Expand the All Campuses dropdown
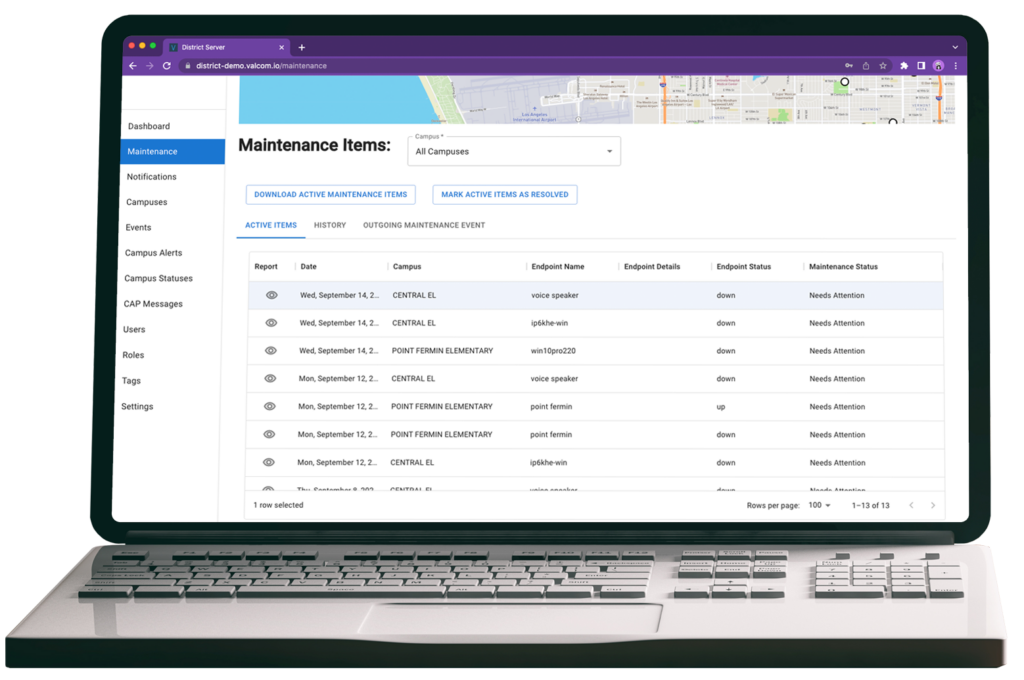The height and width of the screenshot is (680, 1024). pos(514,152)
